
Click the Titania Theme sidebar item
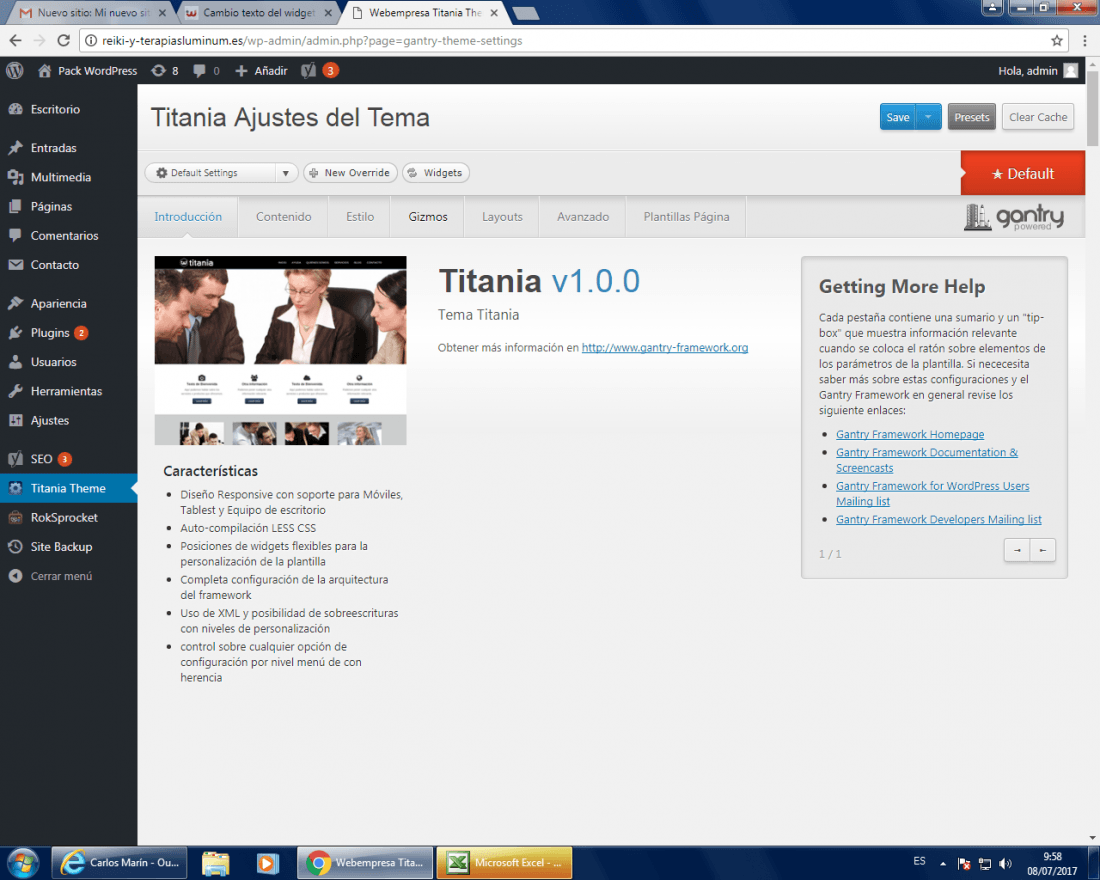(68, 488)
